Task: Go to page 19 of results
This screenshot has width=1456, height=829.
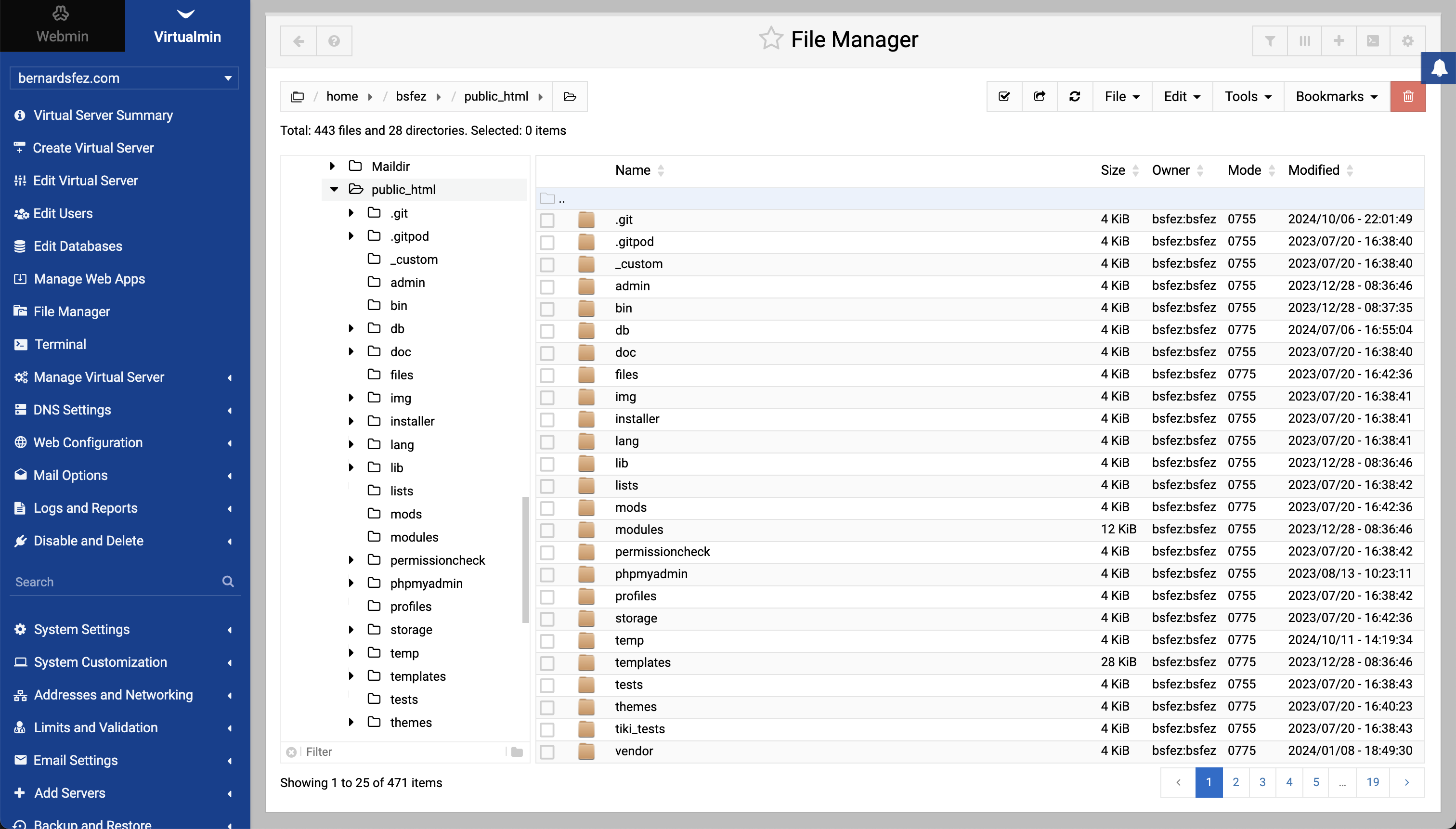Action: 1372,782
